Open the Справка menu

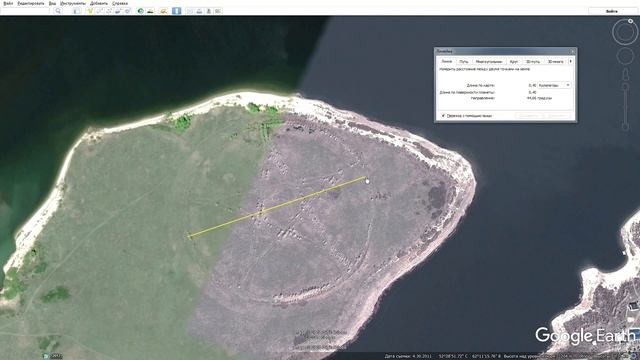click(120, 3)
